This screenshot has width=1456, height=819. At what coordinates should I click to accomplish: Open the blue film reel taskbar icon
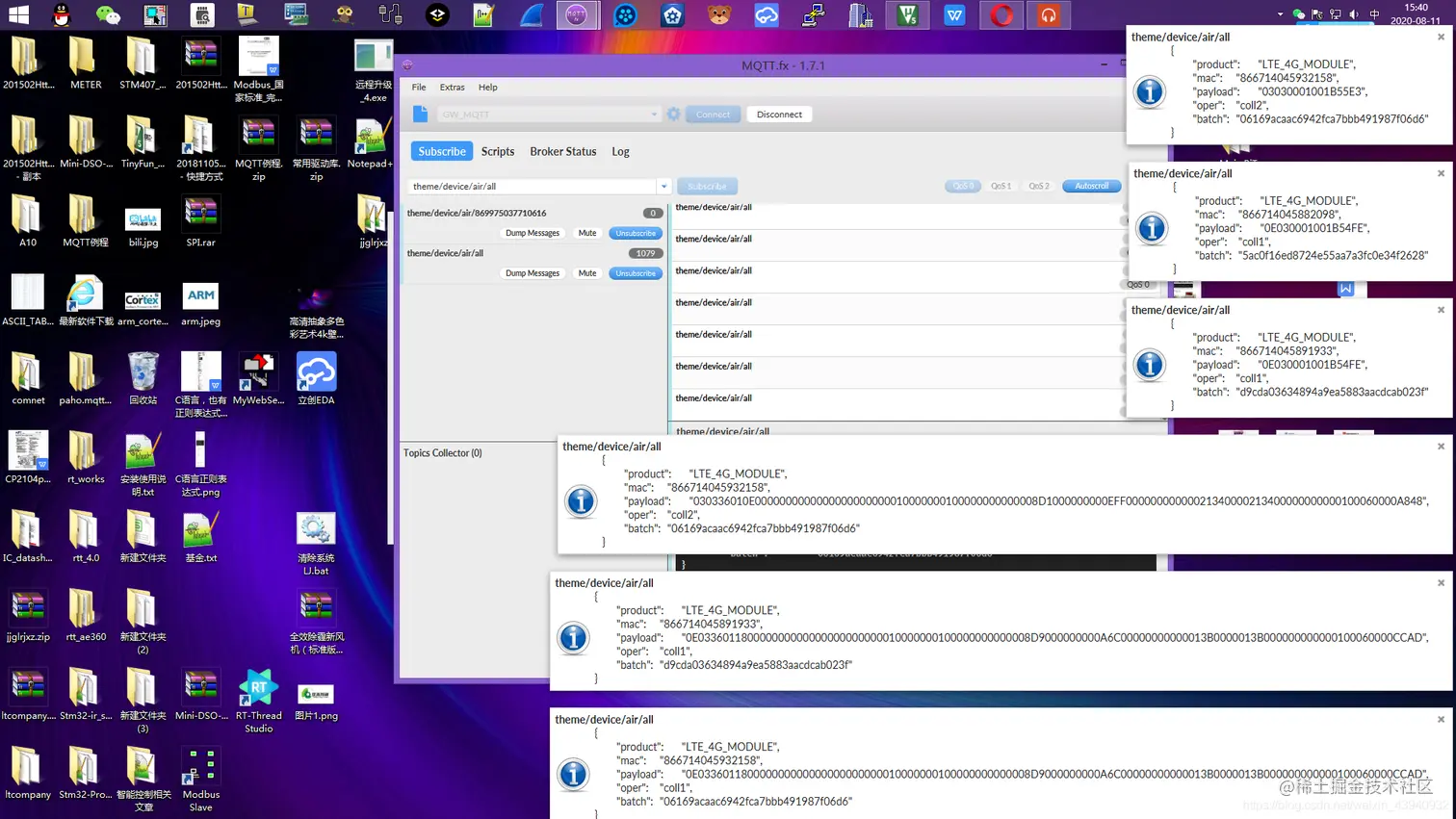click(x=625, y=14)
